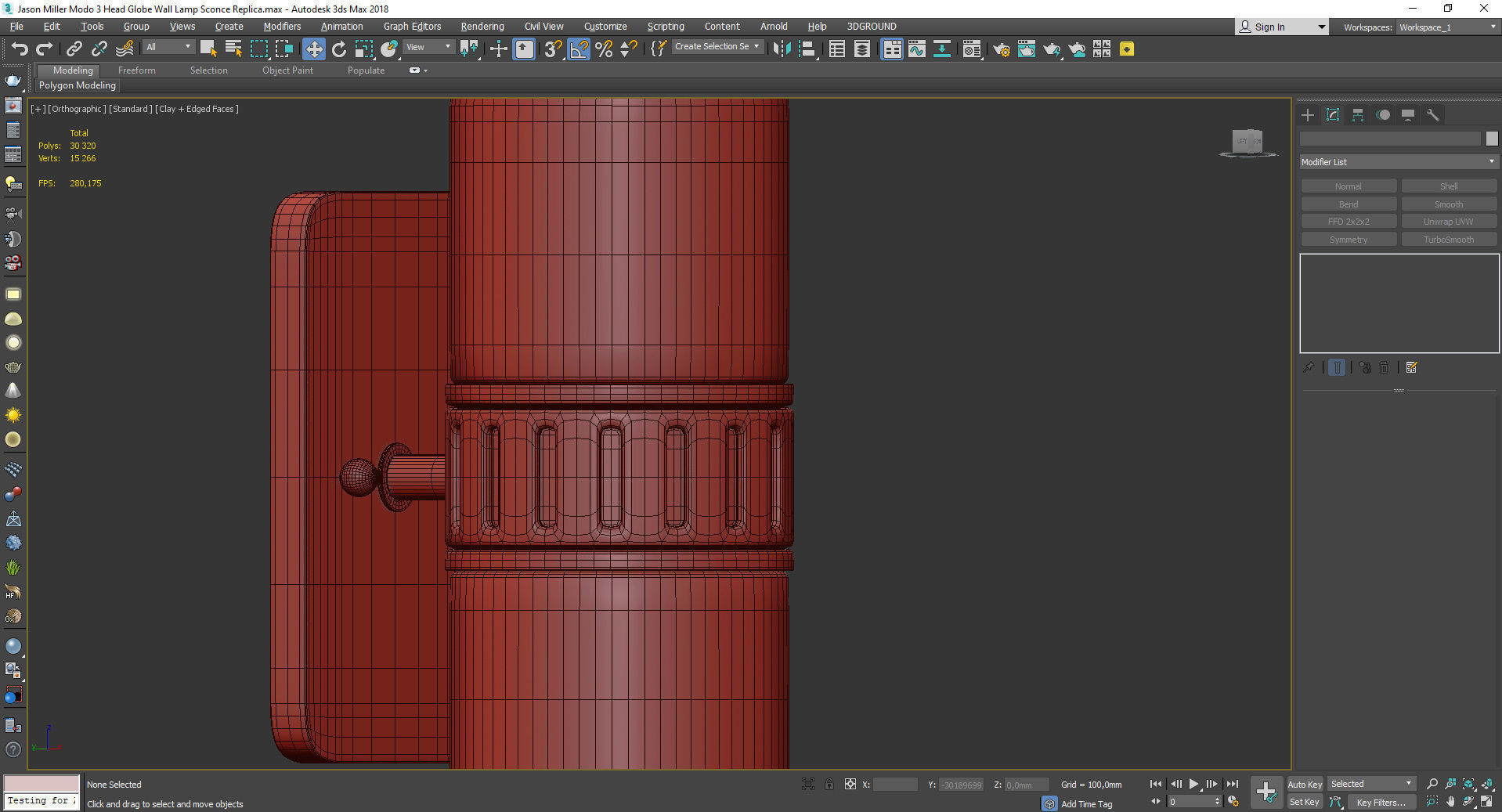Click the Unwrap UVW modifier button
Image resolution: width=1502 pixels, height=812 pixels.
click(x=1449, y=222)
